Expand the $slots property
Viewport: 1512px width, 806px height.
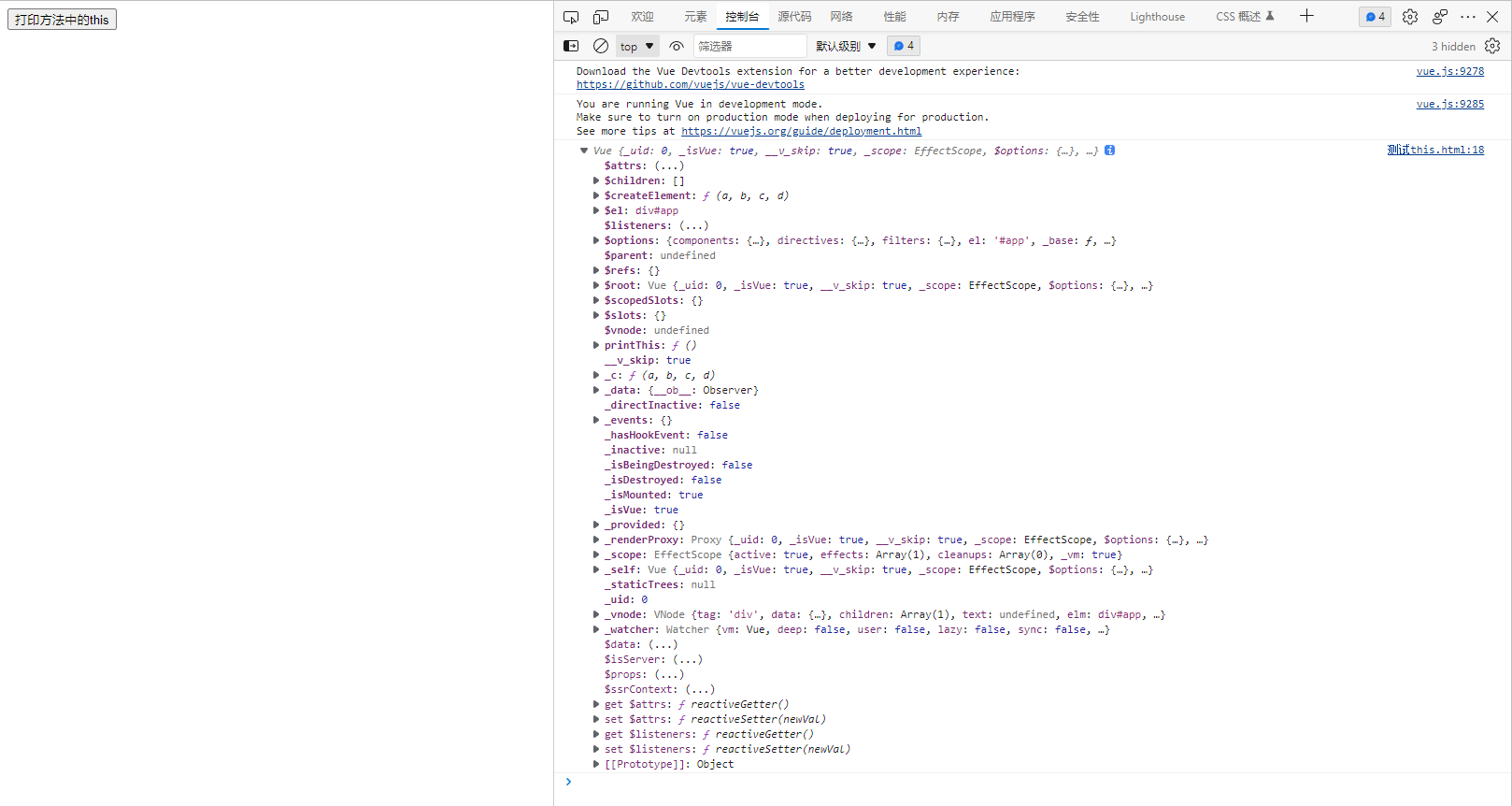coord(596,315)
